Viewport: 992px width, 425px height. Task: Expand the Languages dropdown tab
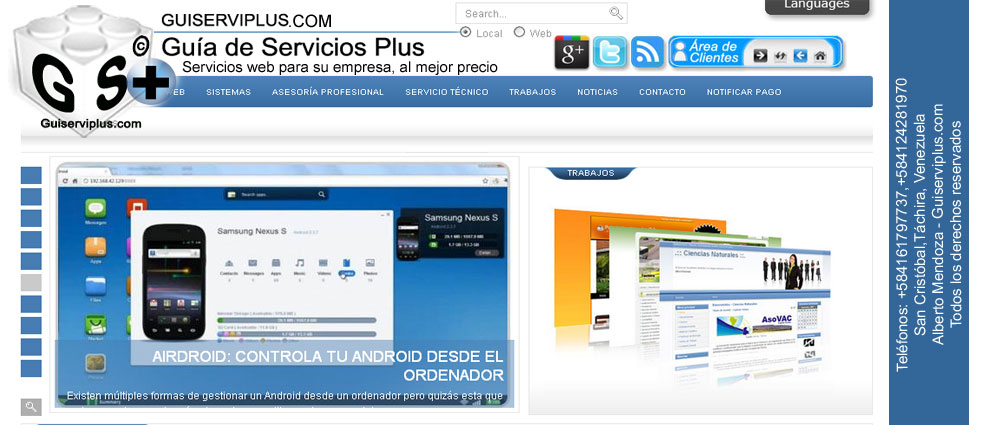coord(817,6)
